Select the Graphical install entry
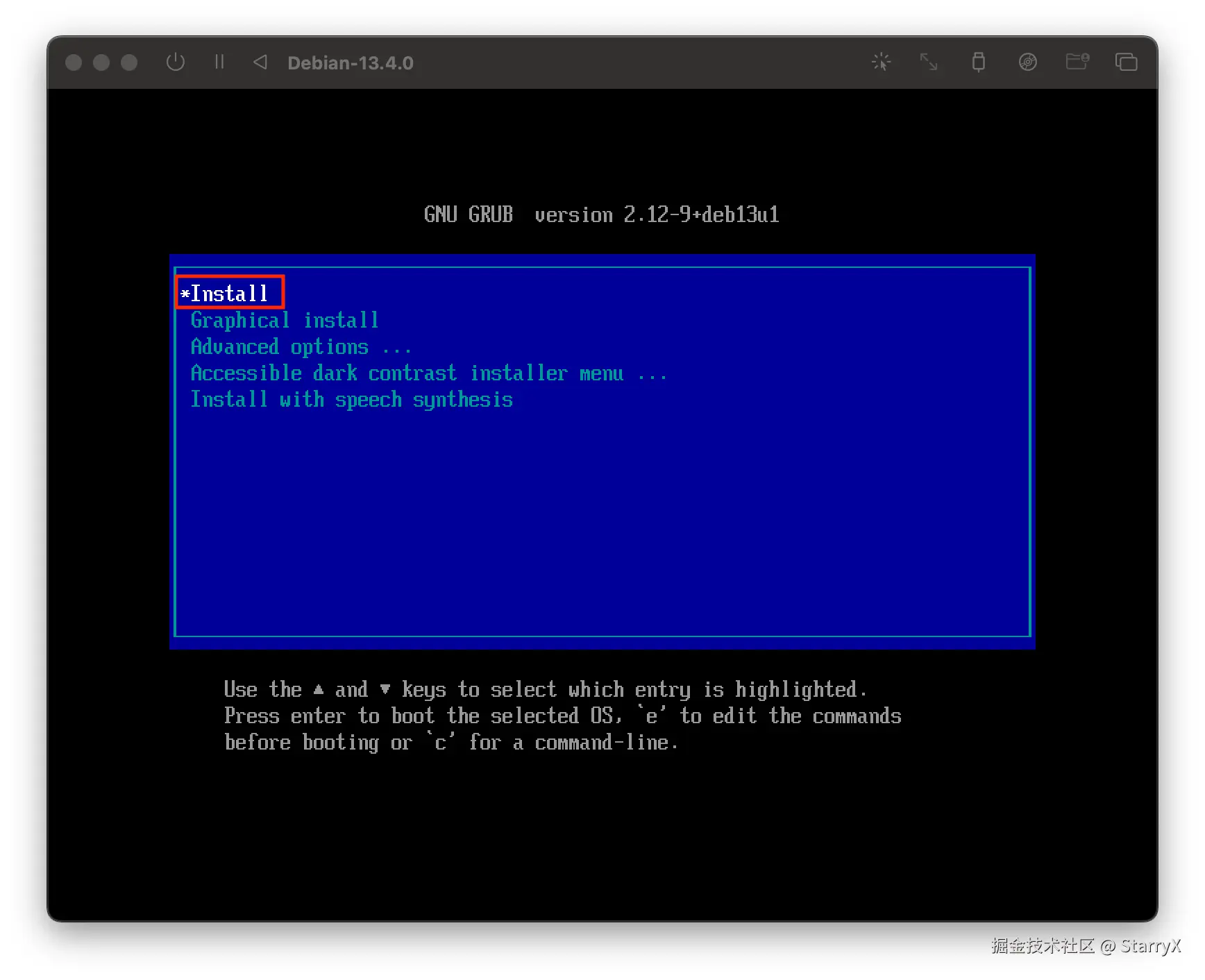Viewport: 1205px width, 980px height. 602,320
